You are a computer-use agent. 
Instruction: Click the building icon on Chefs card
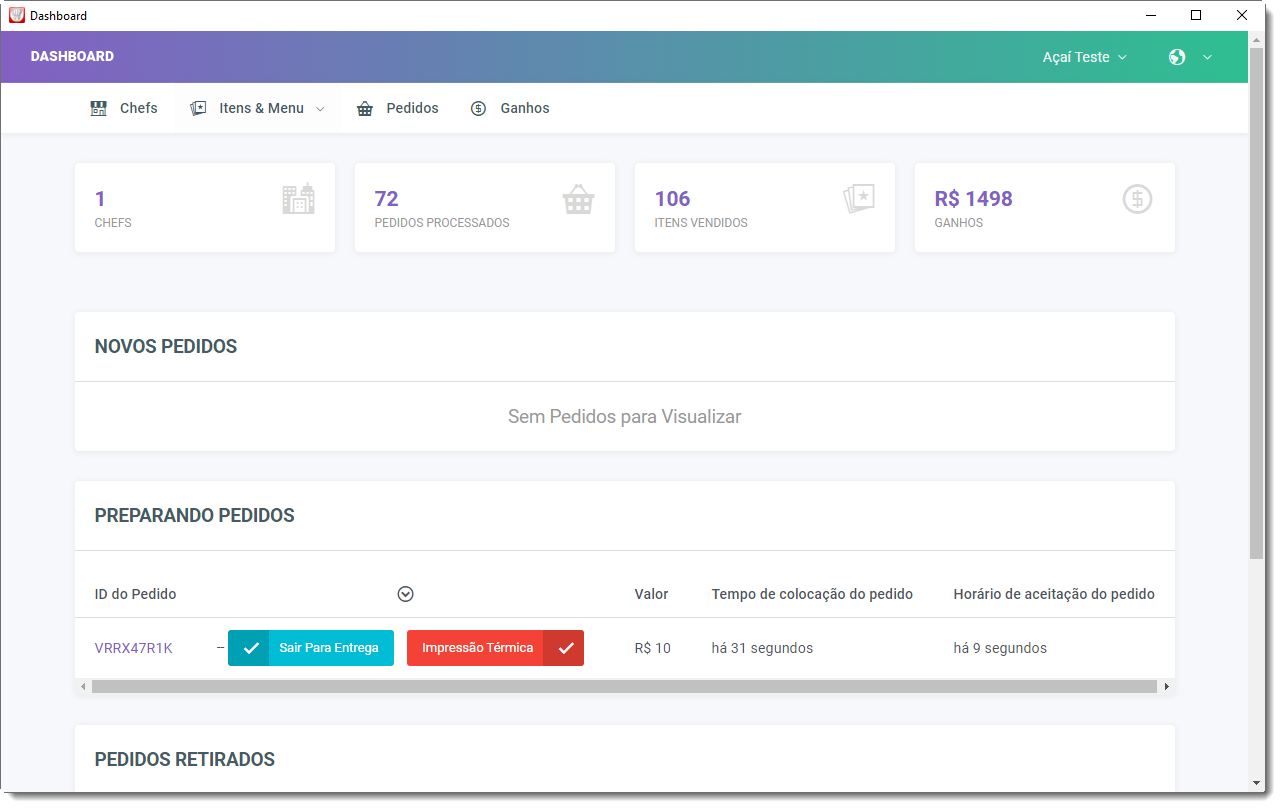point(298,199)
